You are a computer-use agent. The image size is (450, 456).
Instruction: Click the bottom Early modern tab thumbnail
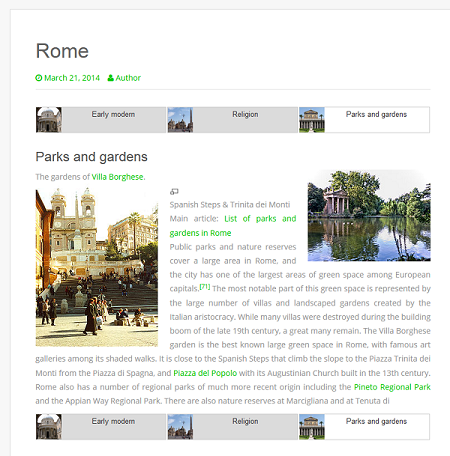click(49, 427)
